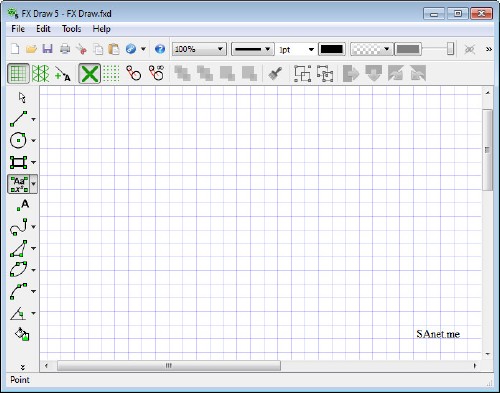Click the save floppy disk button
This screenshot has width=500, height=393.
(x=48, y=49)
